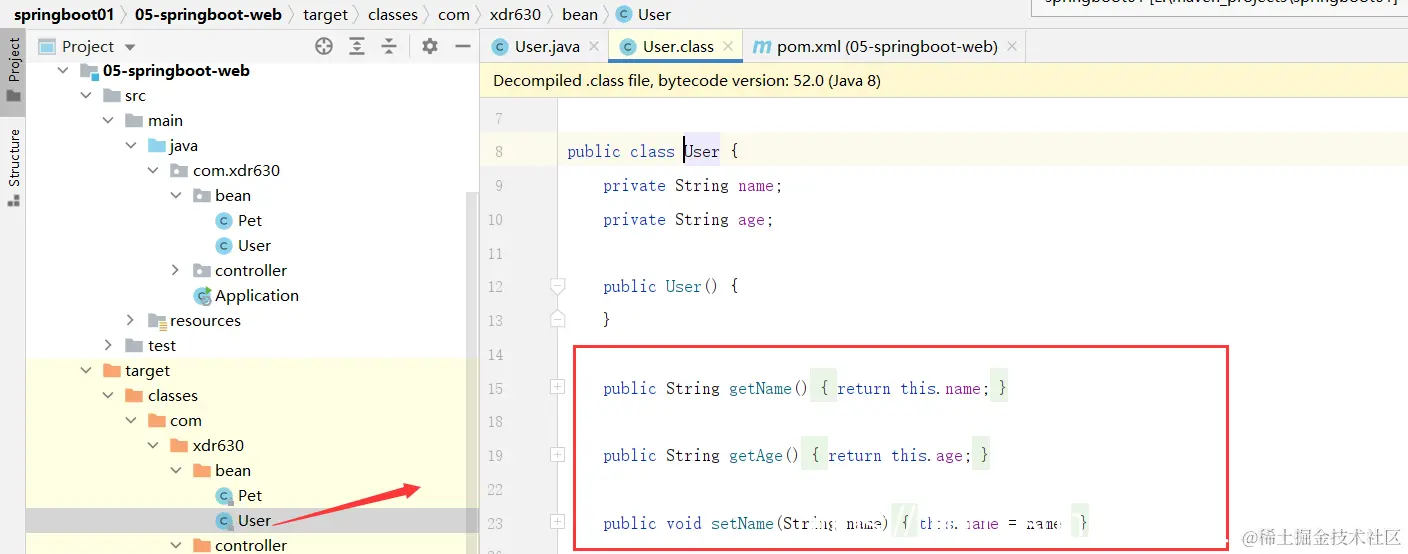Expand the test folder chevron
This screenshot has width=1408, height=554.
[108, 346]
